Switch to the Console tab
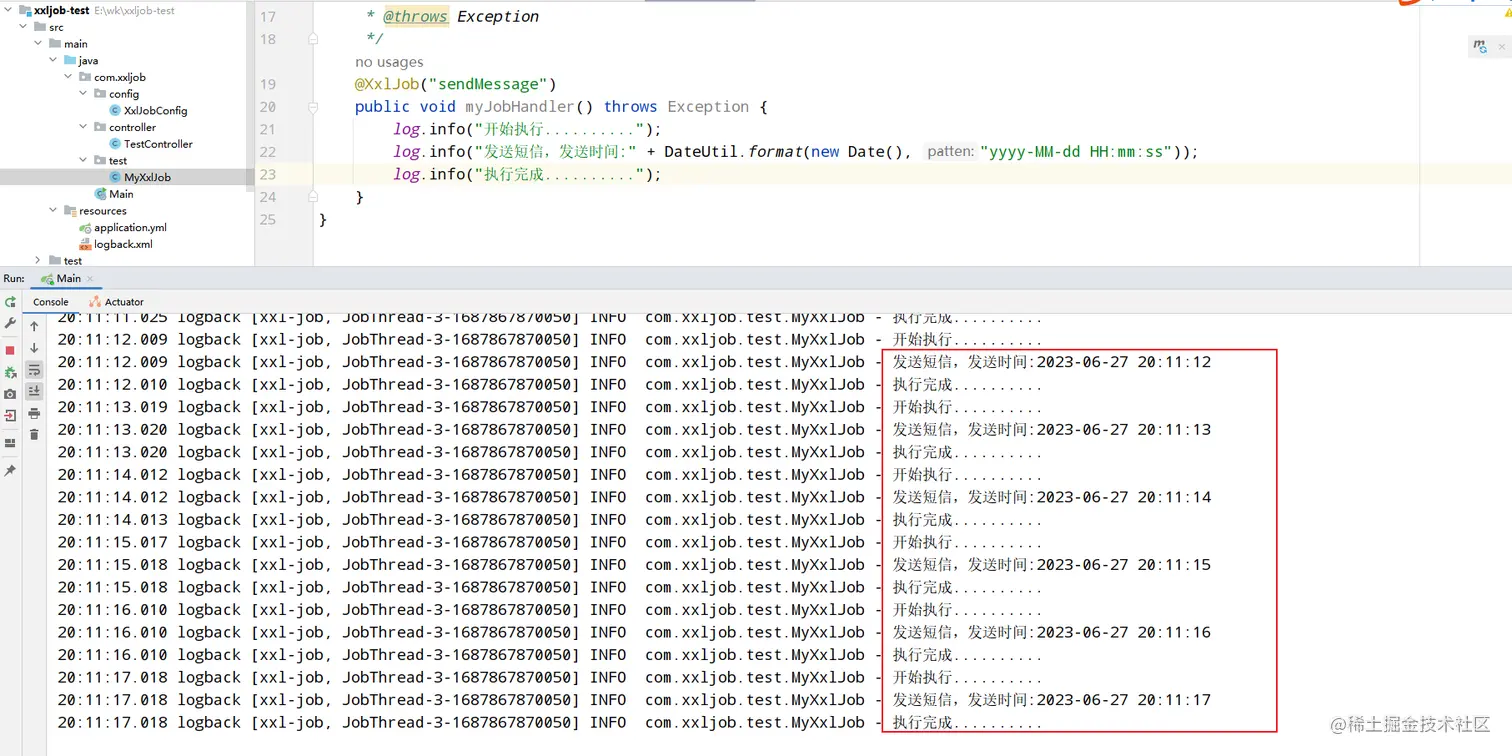Image resolution: width=1512 pixels, height=756 pixels. 51,302
